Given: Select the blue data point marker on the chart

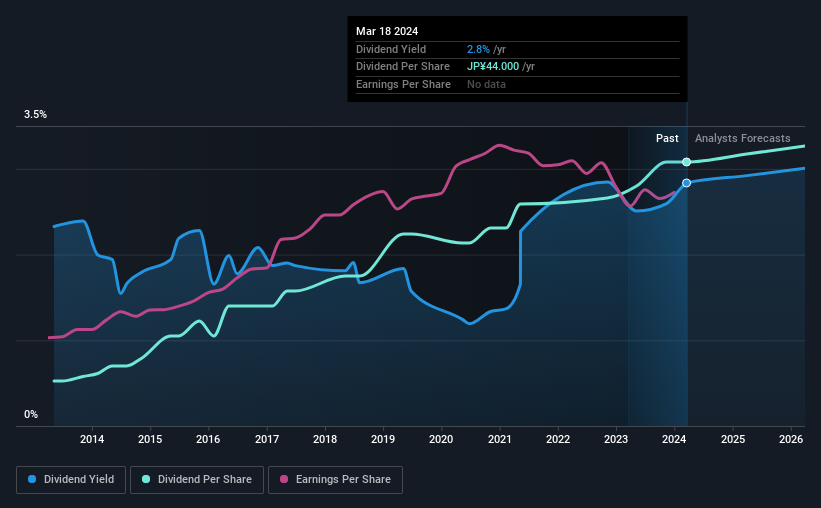Looking at the screenshot, I should tap(686, 183).
